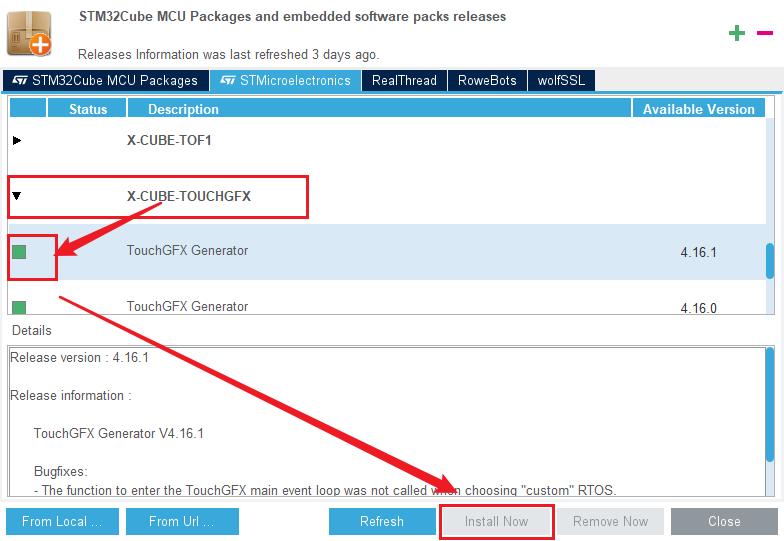The height and width of the screenshot is (541, 784).
Task: Click the 'TouchGFX Generator V4.16.1' details line
Action: tap(118, 433)
